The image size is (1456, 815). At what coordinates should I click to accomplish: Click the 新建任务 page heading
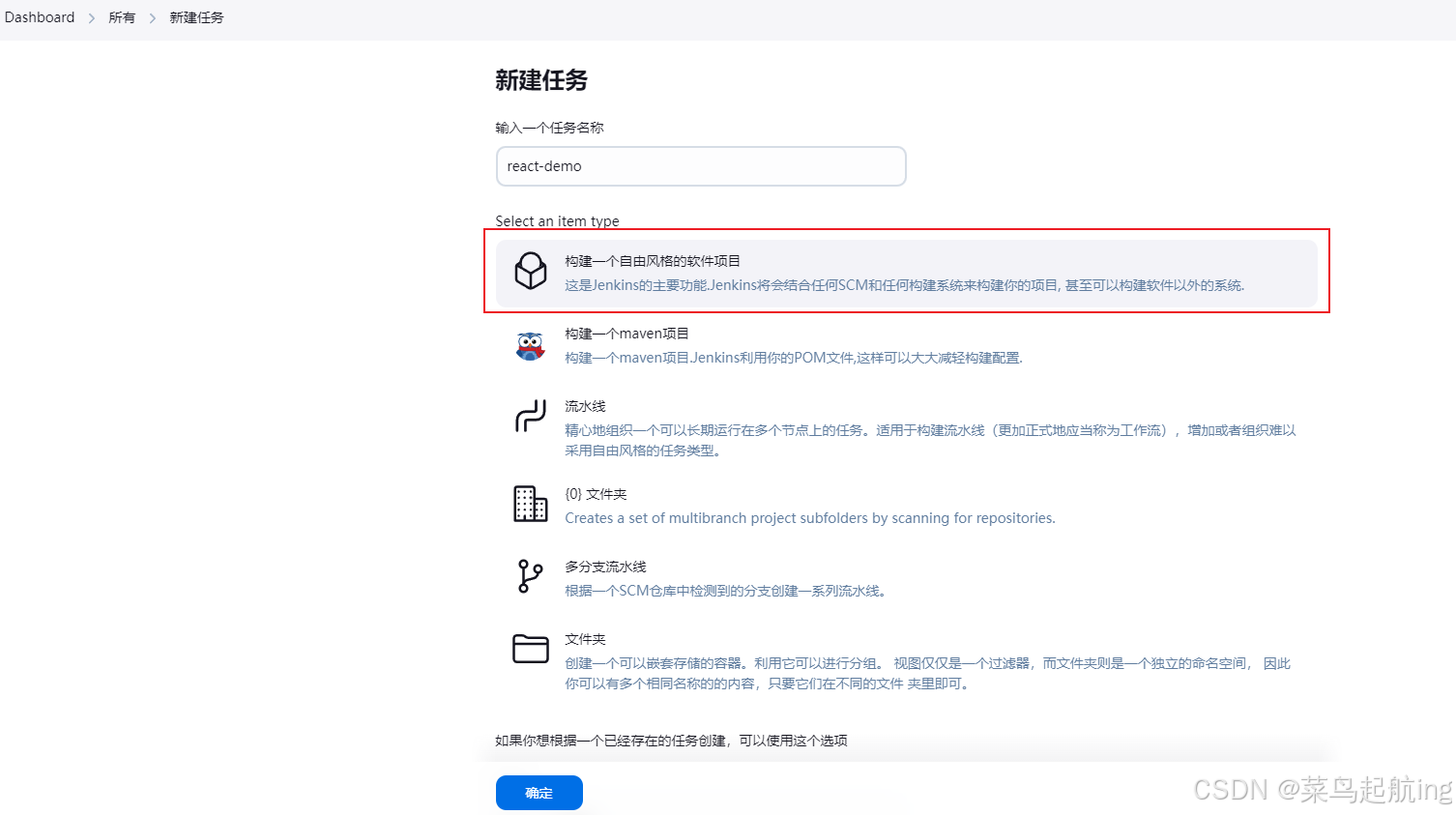click(541, 80)
